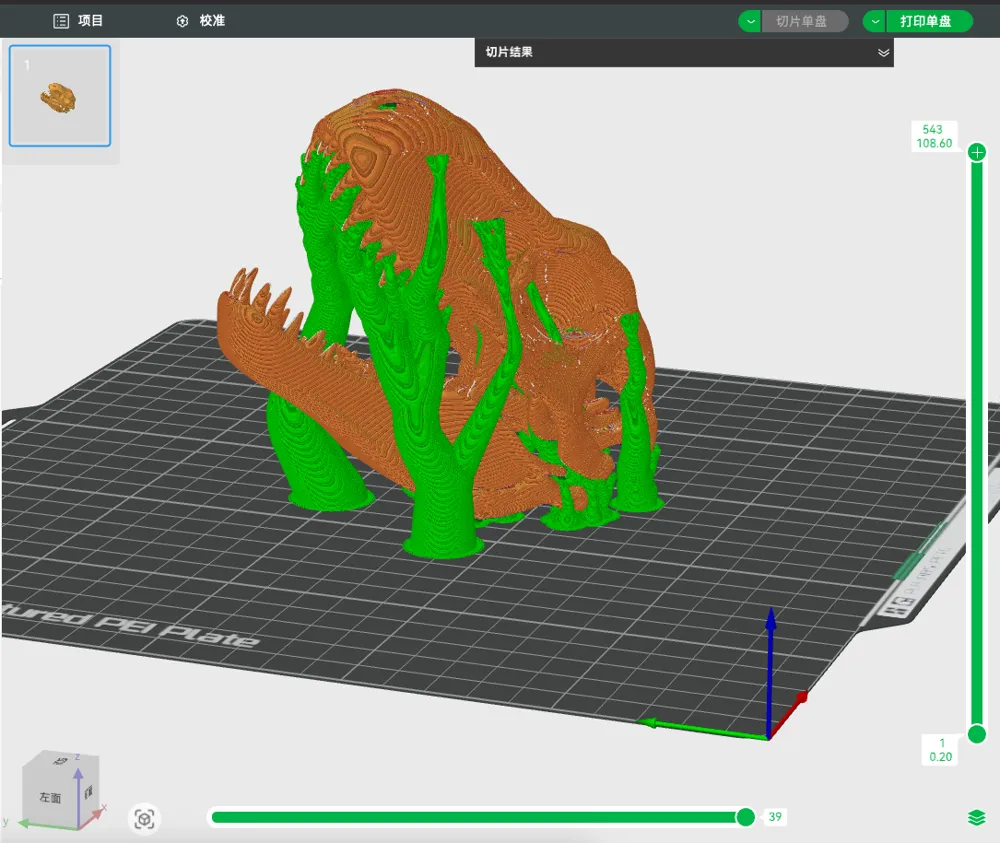Click the 切片结果 panel title
This screenshot has width=1000, height=843.
pos(509,52)
